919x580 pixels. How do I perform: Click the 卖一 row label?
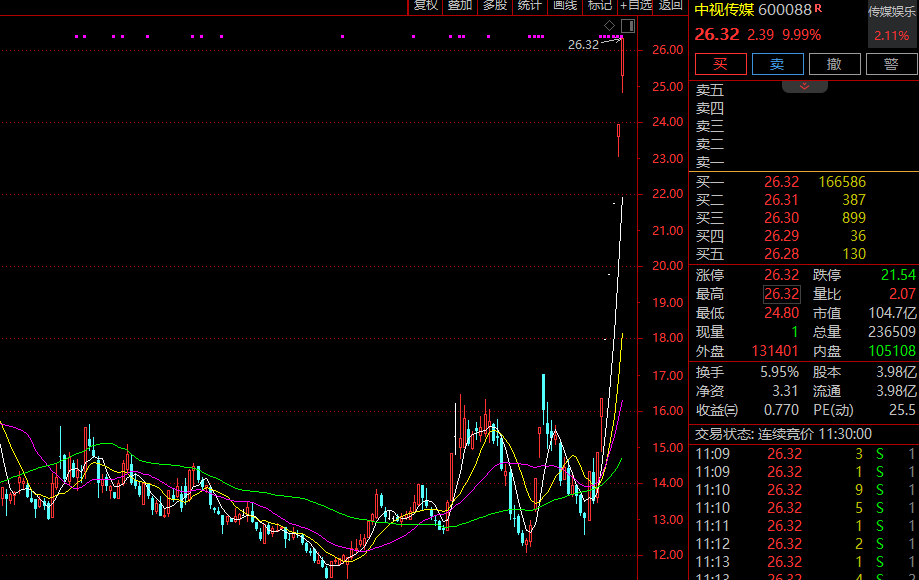710,162
